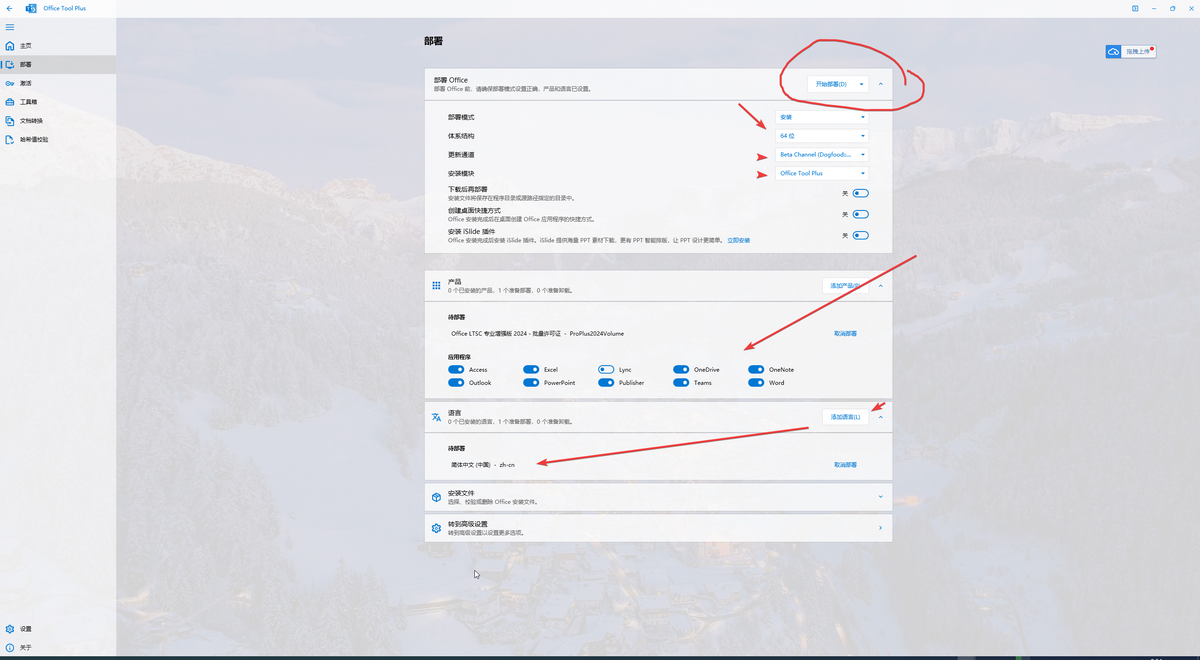The width and height of the screenshot is (1200, 660).
Task: Click the 开始部署(D) button
Action: 831,84
